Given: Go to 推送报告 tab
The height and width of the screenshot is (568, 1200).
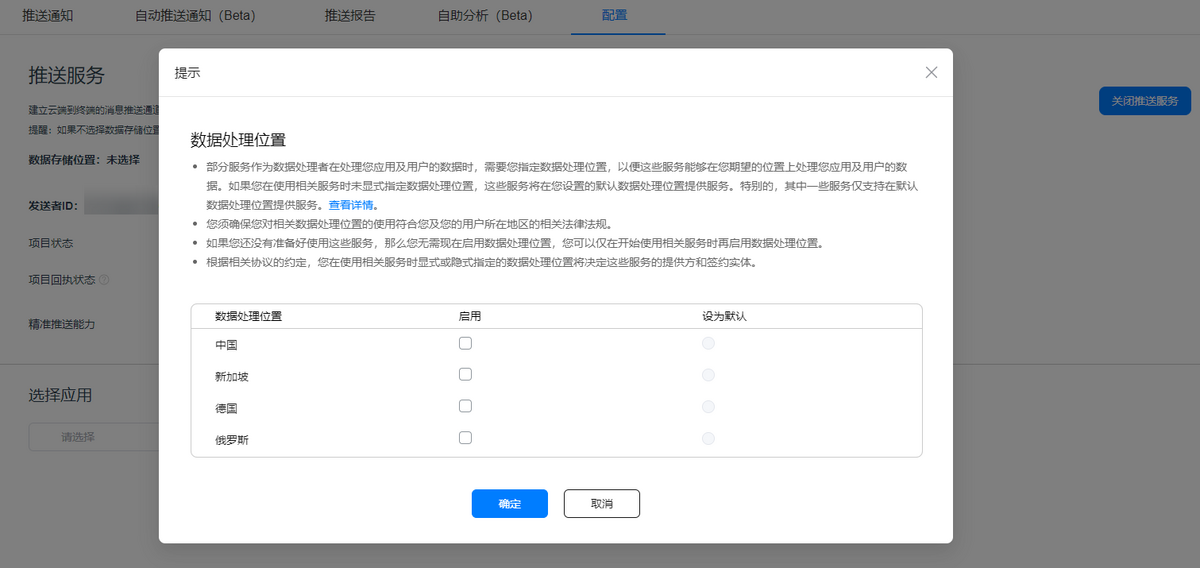Looking at the screenshot, I should (x=350, y=16).
